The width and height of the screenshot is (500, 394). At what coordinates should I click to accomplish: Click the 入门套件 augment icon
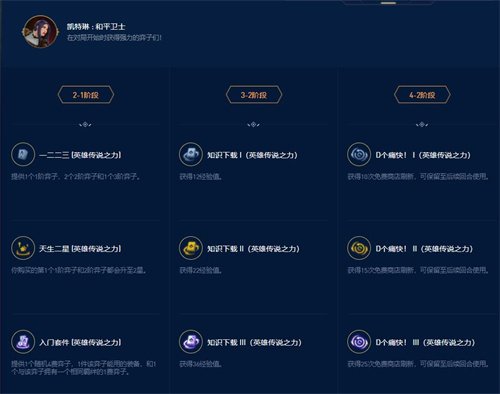point(23,342)
